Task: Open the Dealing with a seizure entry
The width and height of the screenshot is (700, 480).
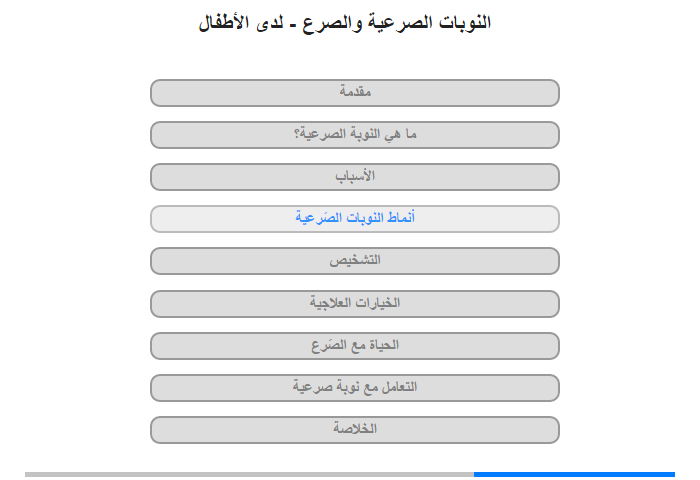Action: pyautogui.click(x=354, y=388)
